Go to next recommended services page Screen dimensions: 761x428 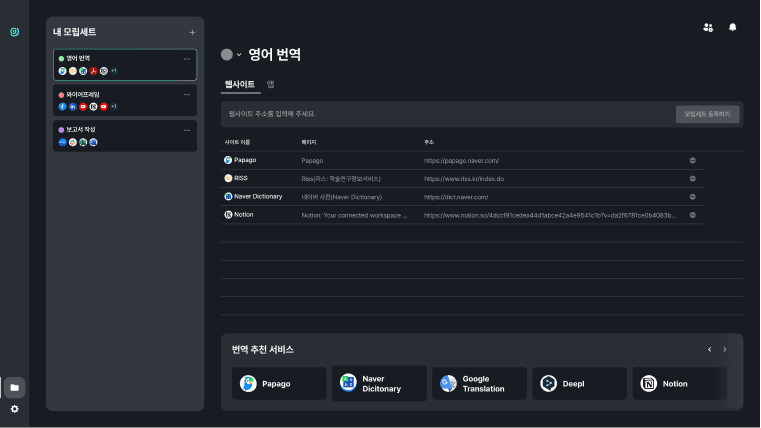(x=725, y=349)
